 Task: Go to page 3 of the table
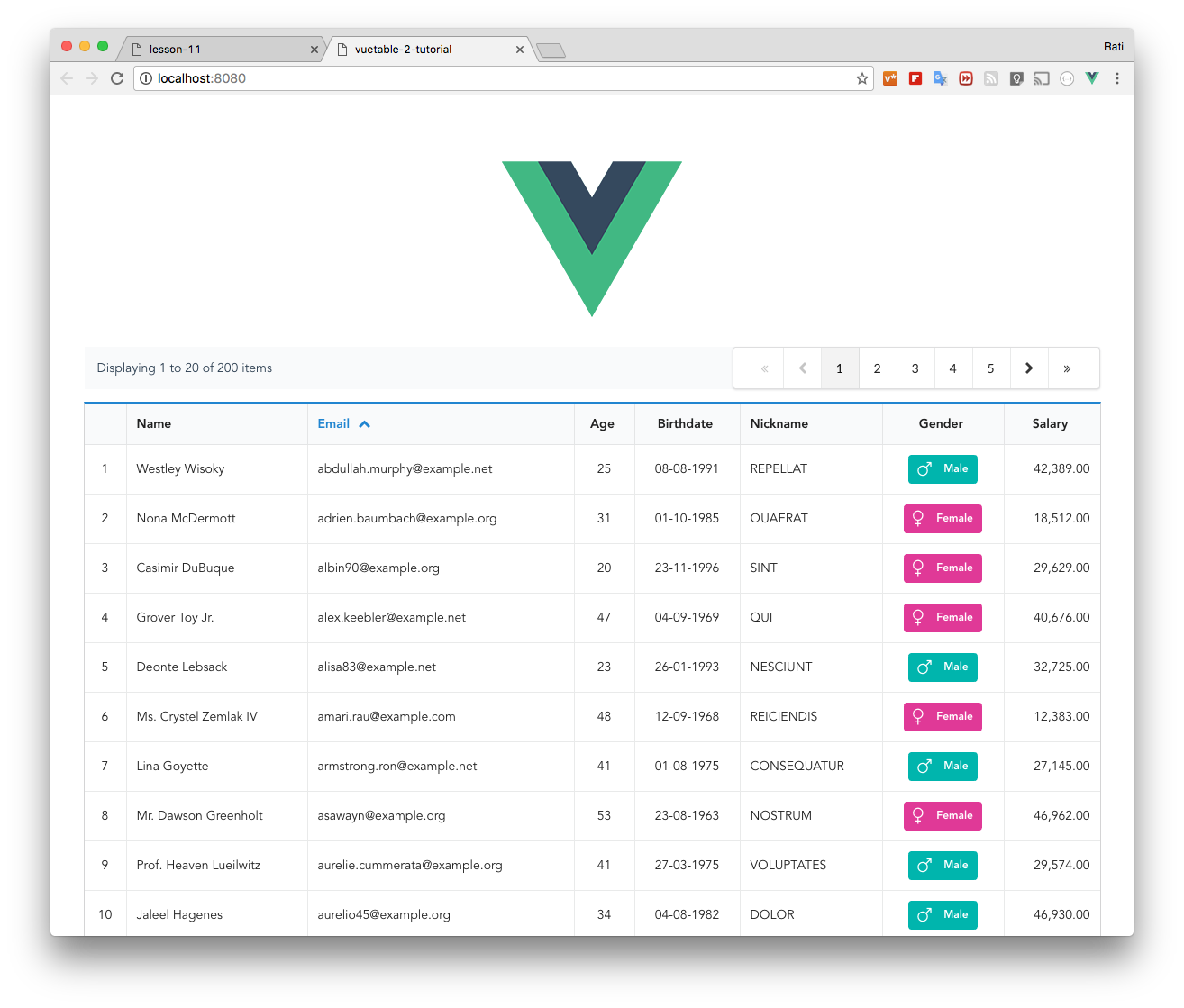pos(915,368)
